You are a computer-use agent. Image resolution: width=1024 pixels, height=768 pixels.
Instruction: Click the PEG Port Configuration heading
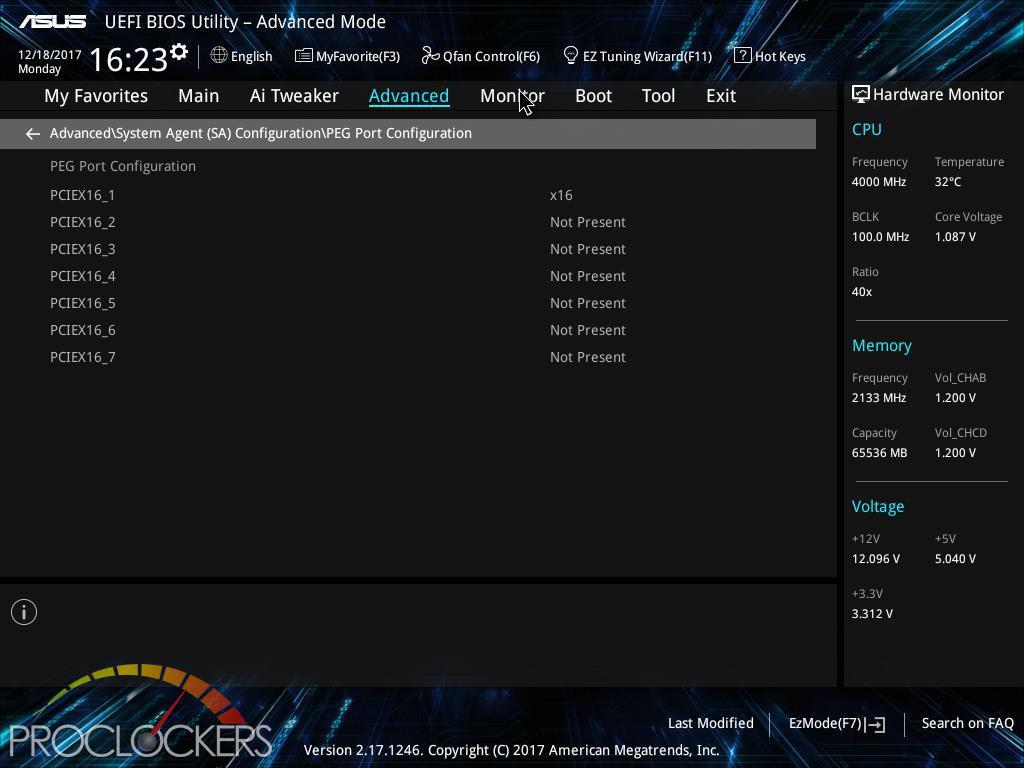tap(123, 167)
